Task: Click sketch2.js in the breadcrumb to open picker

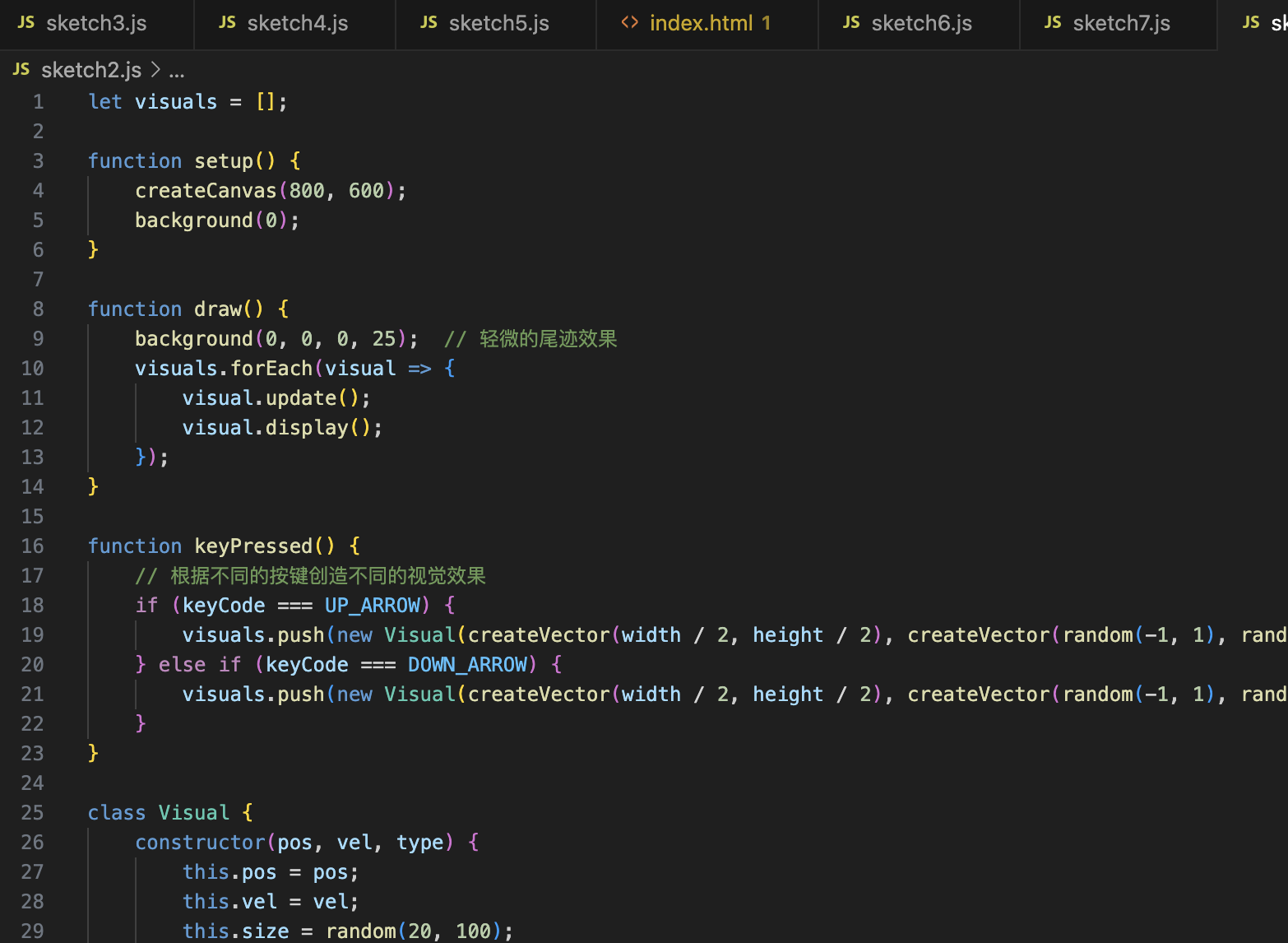Action: coord(91,69)
